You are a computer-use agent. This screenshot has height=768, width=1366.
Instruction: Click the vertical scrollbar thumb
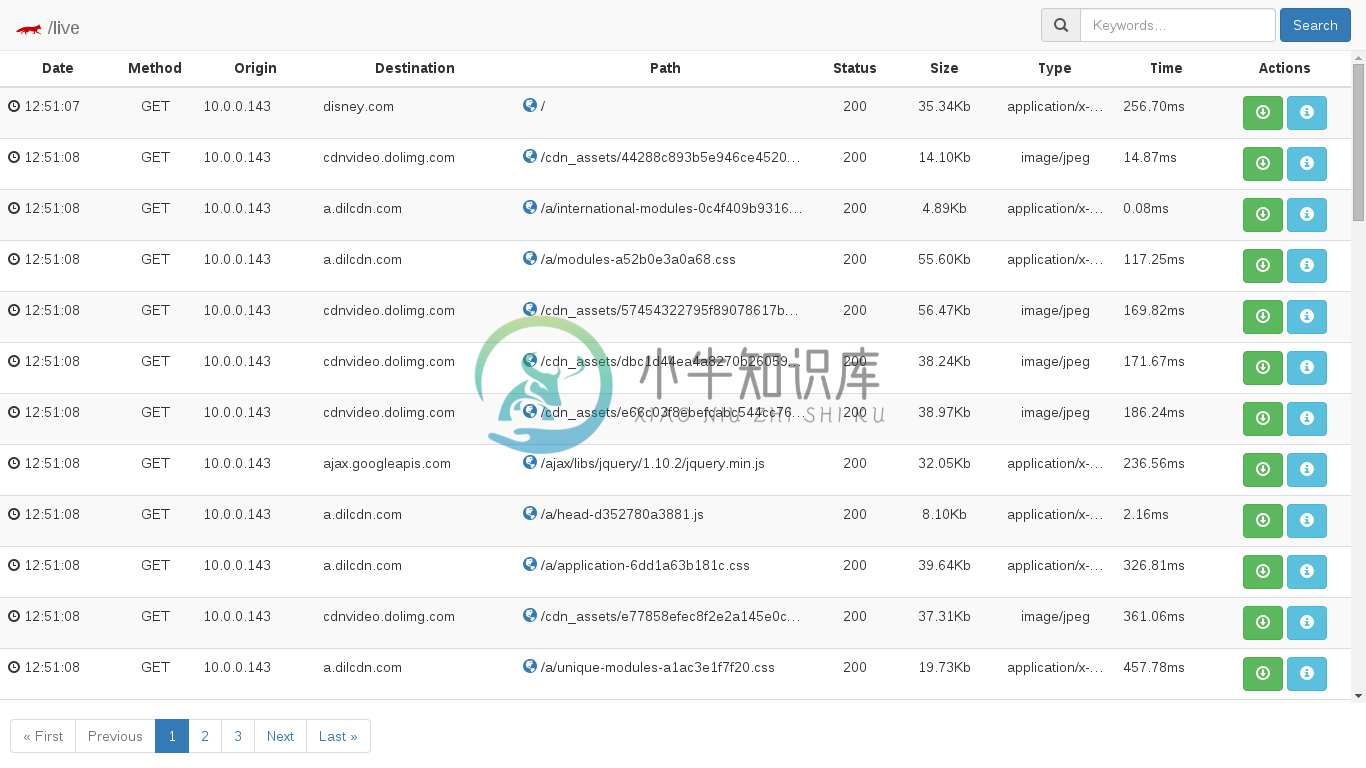1358,142
